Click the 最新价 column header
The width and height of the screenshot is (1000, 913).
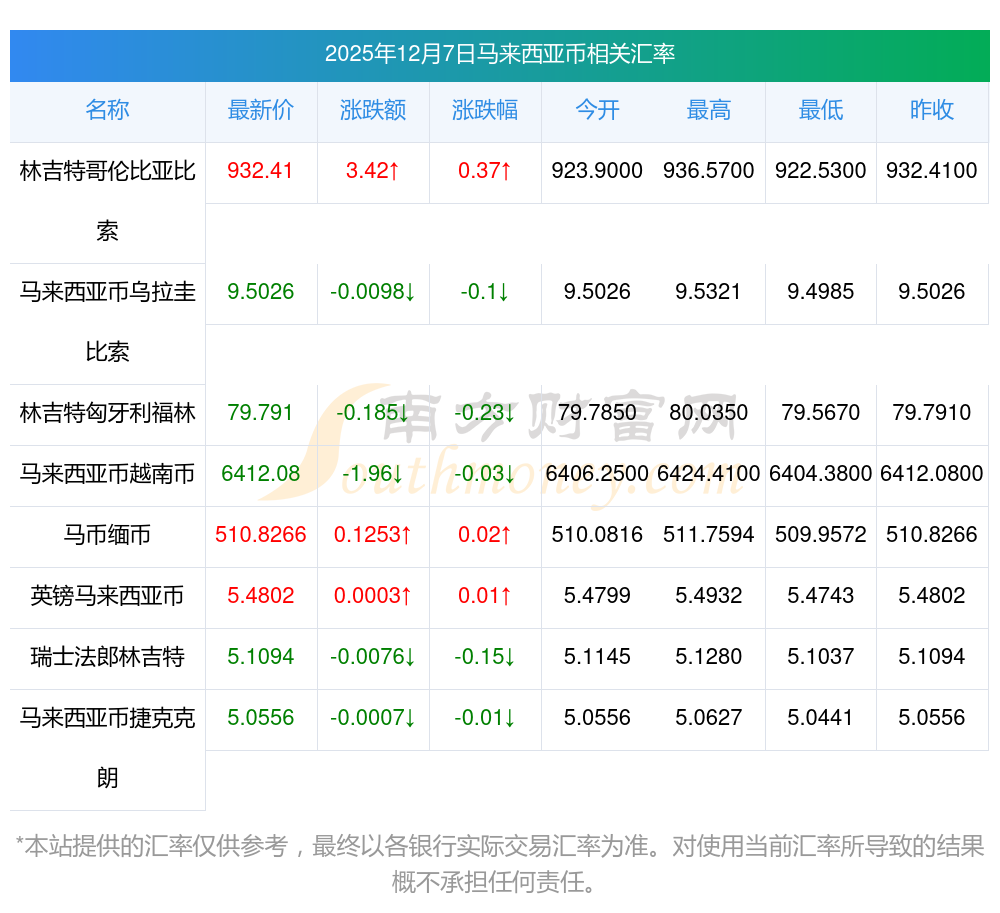[260, 111]
